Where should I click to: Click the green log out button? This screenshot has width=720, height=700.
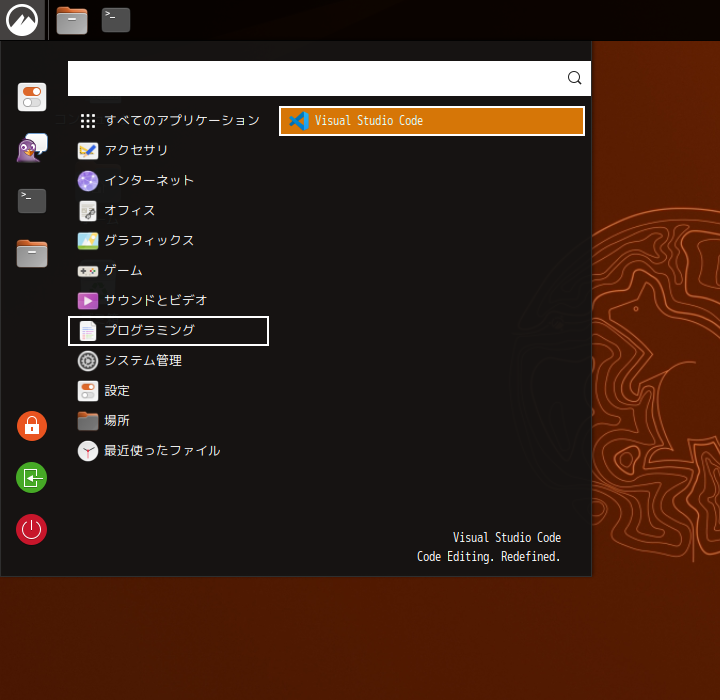[x=32, y=478]
